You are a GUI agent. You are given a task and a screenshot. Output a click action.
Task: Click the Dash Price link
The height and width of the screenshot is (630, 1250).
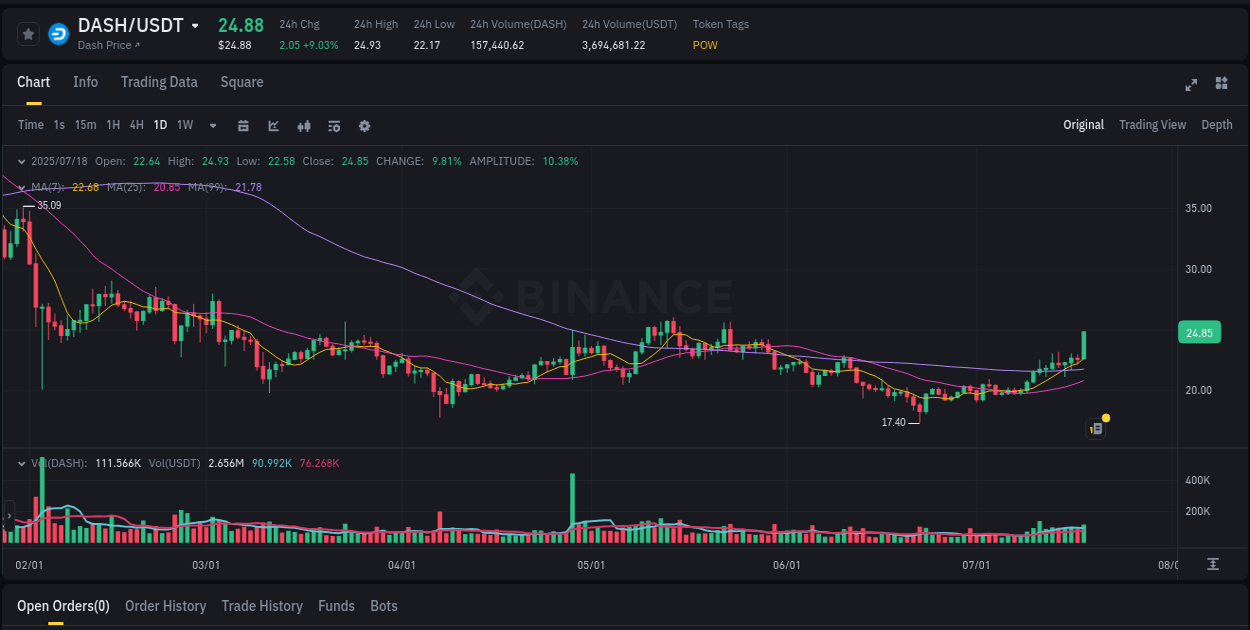click(x=107, y=45)
